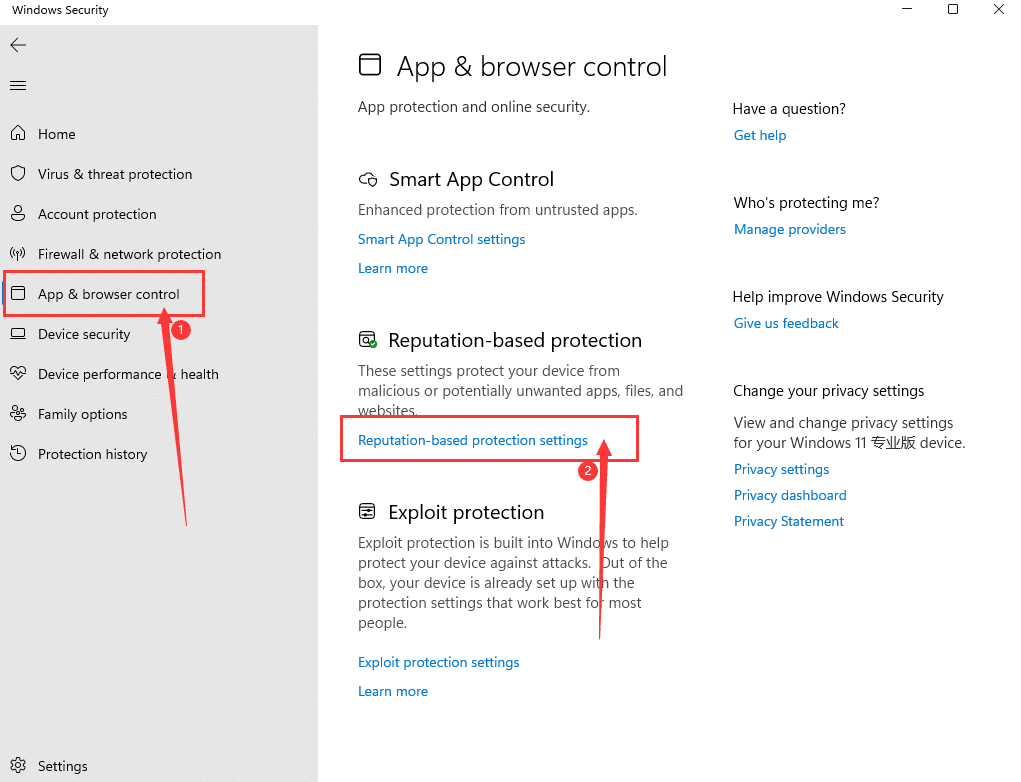Open Smart App Control settings link
Screen dimensions: 1021x782
[x=441, y=239]
